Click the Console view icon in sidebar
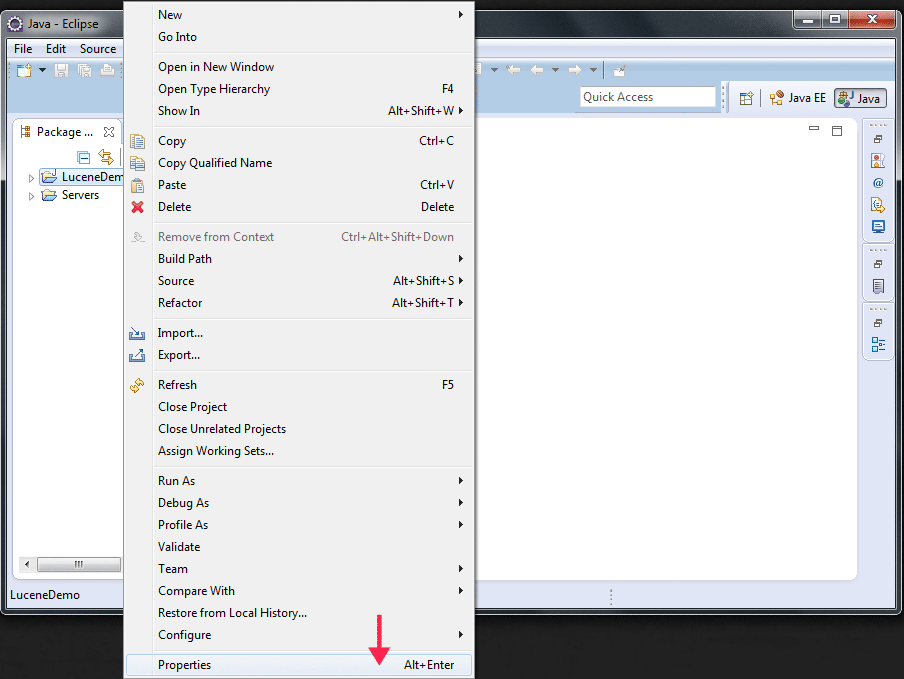The width and height of the screenshot is (904, 679). (878, 227)
